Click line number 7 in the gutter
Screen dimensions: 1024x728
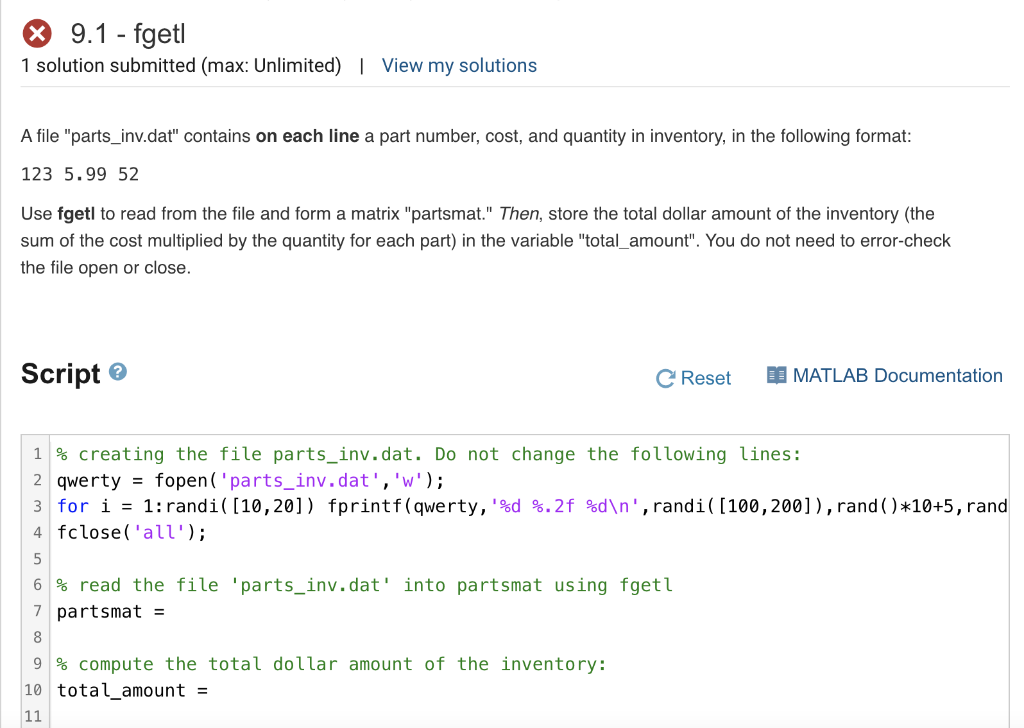(37, 610)
